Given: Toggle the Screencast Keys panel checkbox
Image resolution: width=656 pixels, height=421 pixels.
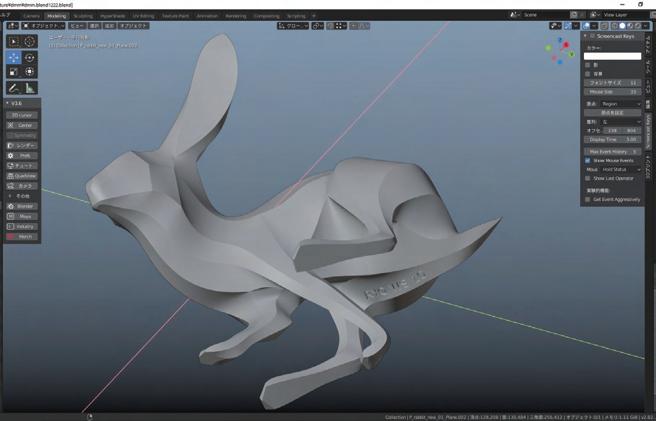Looking at the screenshot, I should click(x=592, y=36).
